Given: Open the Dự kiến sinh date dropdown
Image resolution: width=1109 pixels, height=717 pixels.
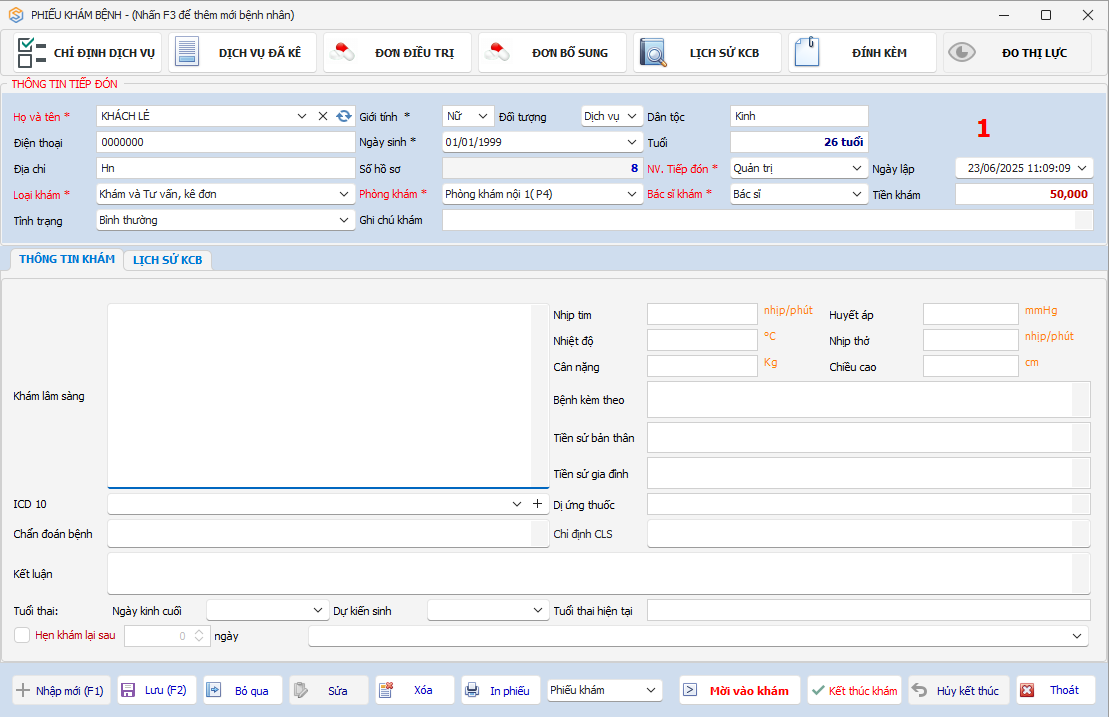Looking at the screenshot, I should 539,610.
